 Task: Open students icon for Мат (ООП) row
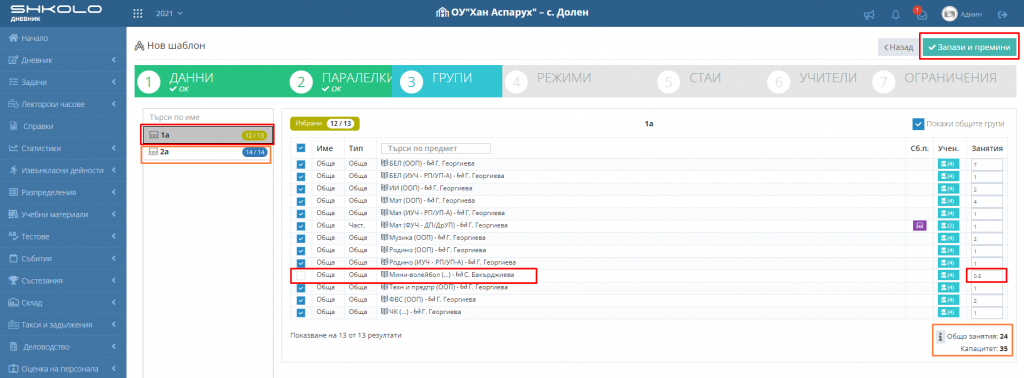click(x=948, y=201)
